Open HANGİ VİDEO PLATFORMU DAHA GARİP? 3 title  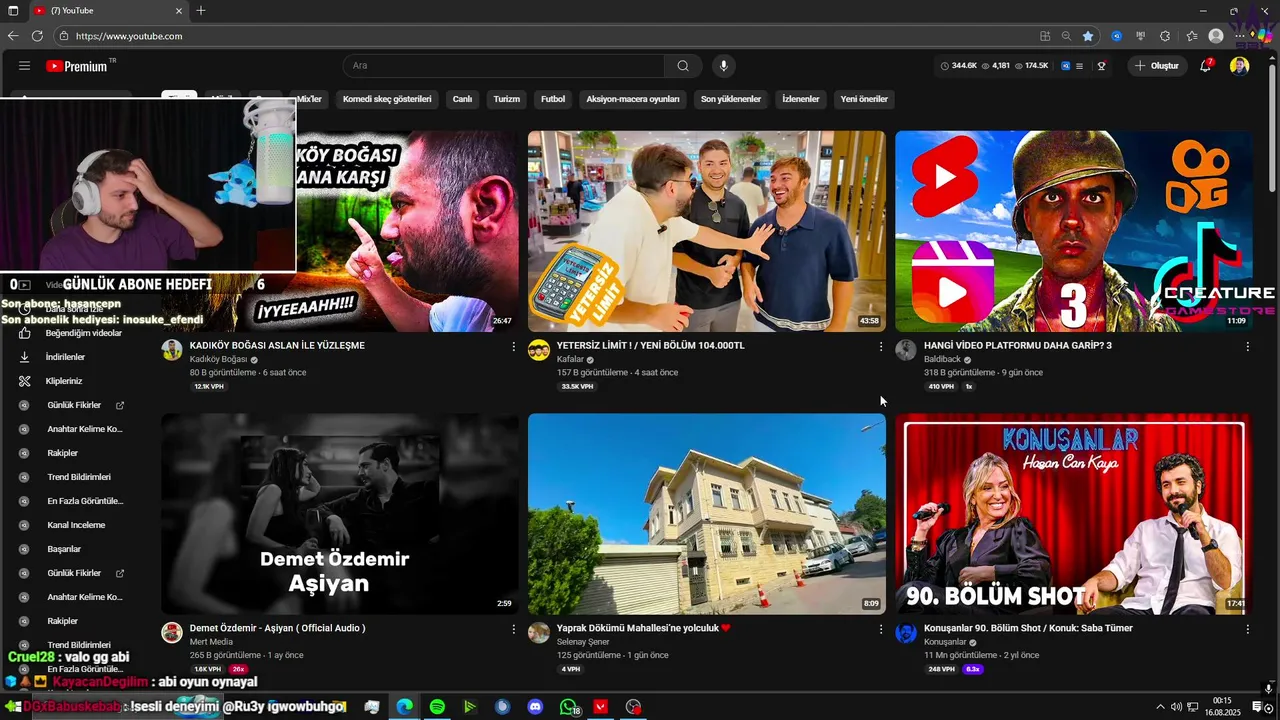(1018, 346)
